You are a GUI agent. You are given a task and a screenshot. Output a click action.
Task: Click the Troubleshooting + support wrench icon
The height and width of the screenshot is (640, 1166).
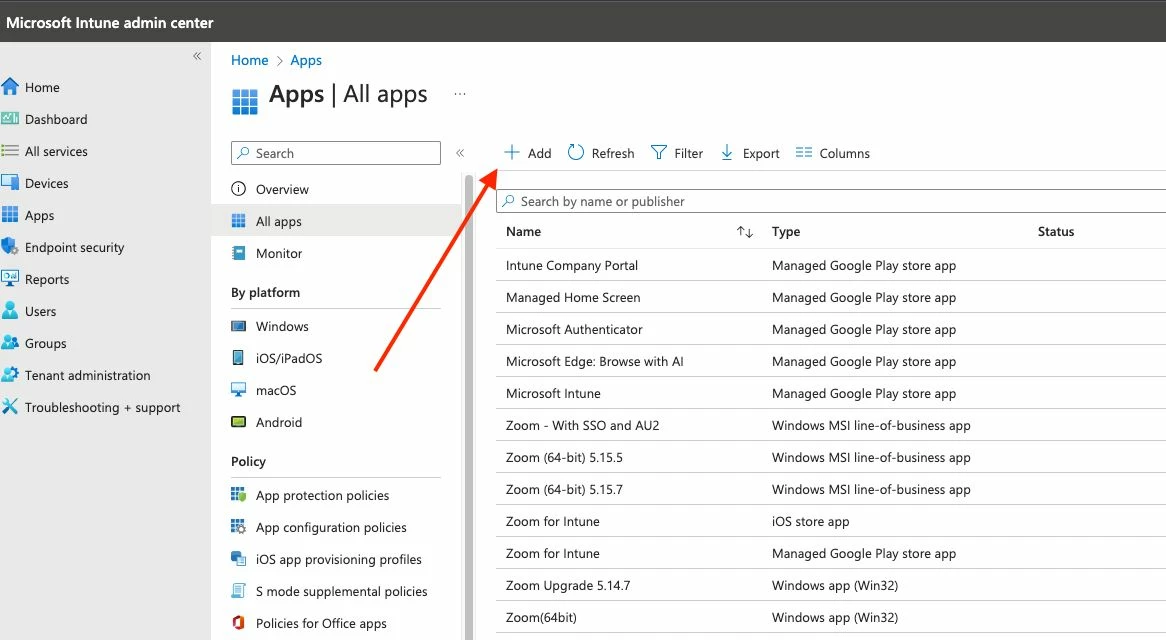point(10,407)
